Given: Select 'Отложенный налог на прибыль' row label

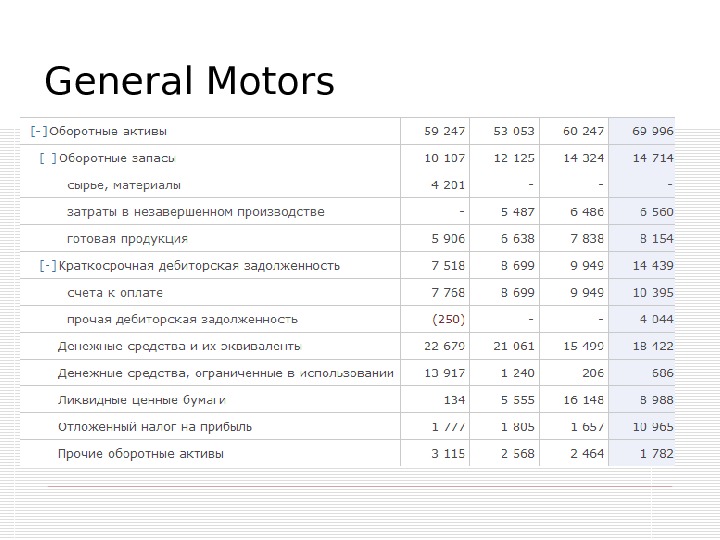Looking at the screenshot, I should [155, 427].
